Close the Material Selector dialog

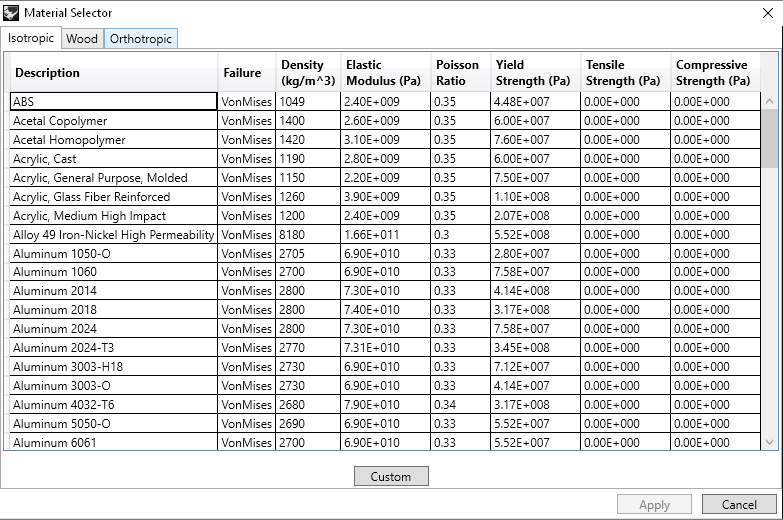coord(768,13)
